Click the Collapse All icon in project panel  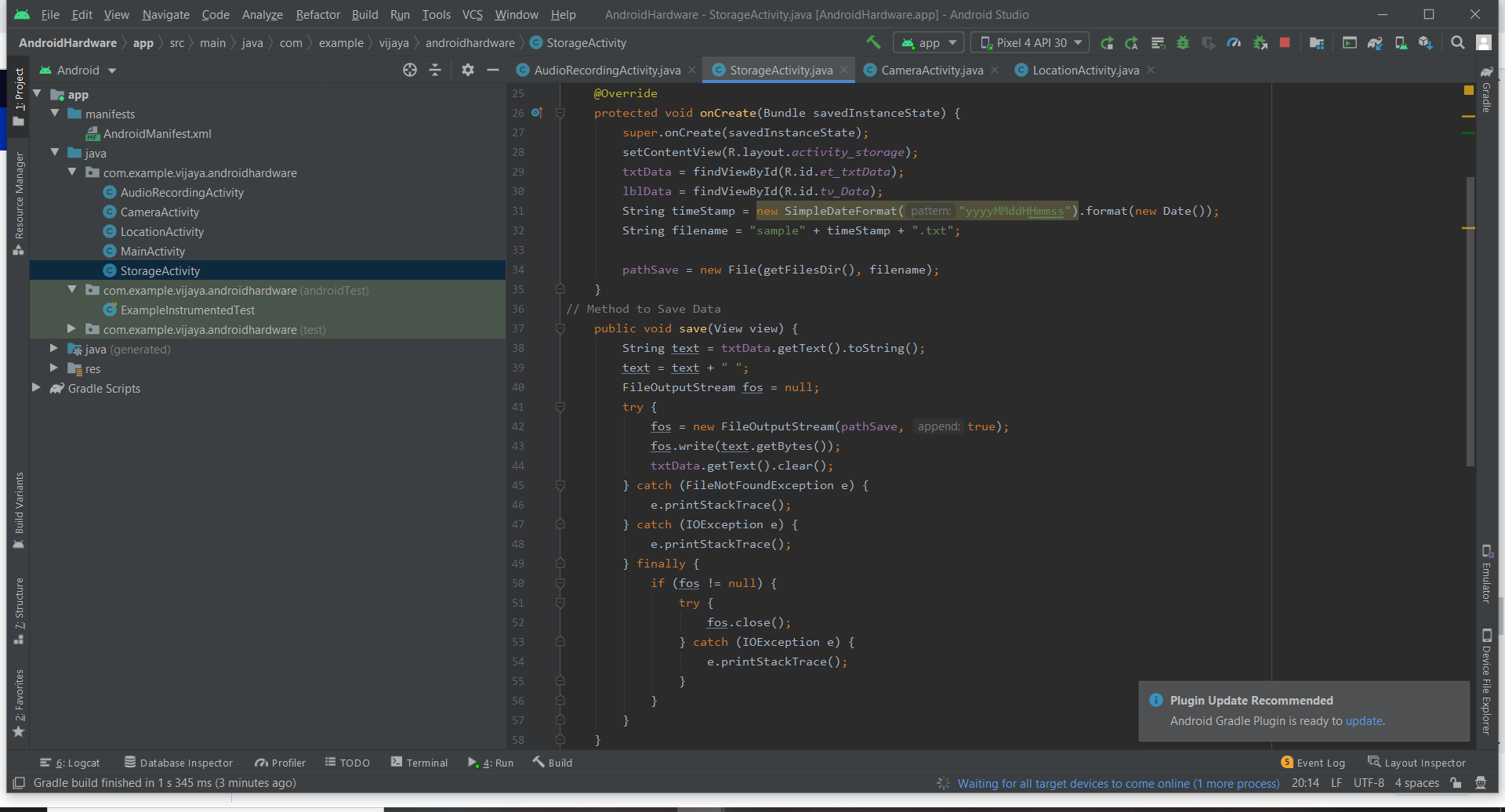coord(435,70)
